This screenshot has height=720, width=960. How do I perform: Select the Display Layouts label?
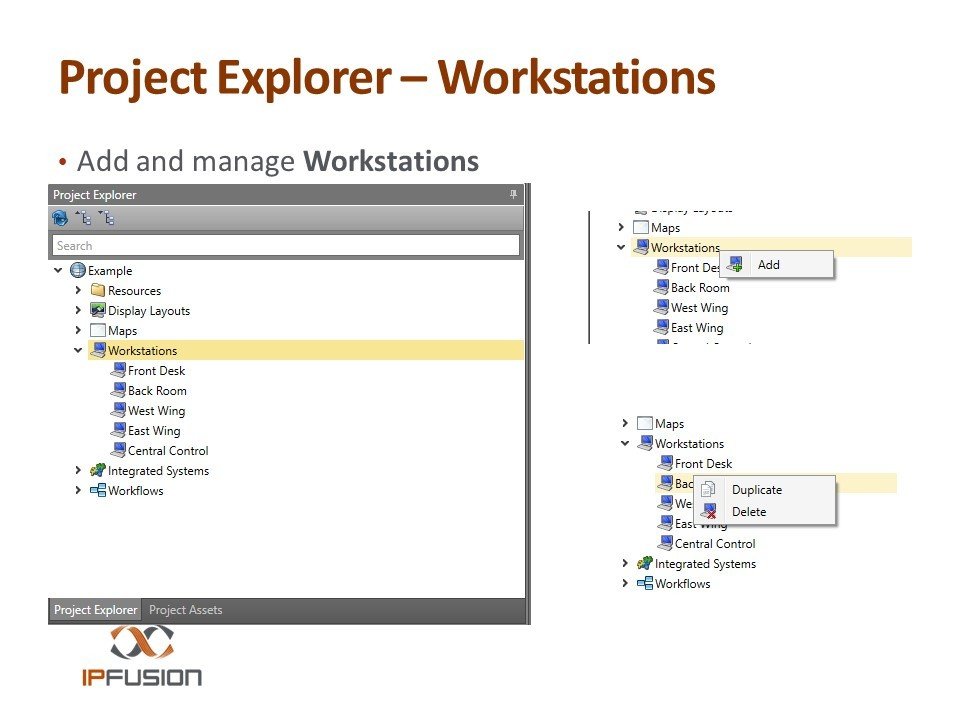click(x=149, y=311)
